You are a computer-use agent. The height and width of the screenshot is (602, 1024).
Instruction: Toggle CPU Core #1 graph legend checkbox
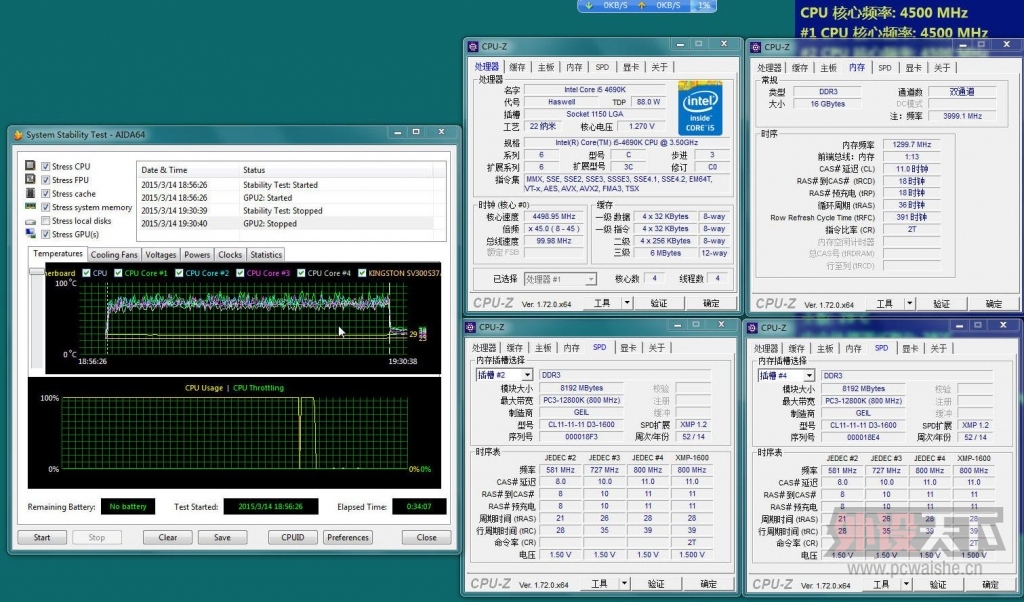118,273
